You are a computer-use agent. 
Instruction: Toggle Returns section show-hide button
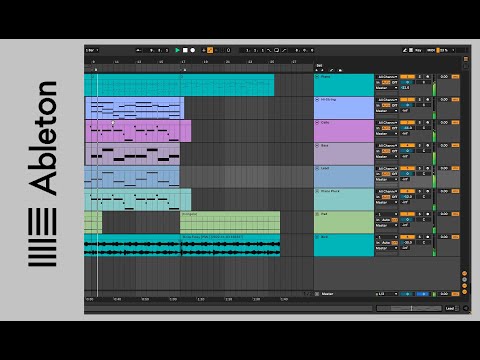tap(465, 280)
